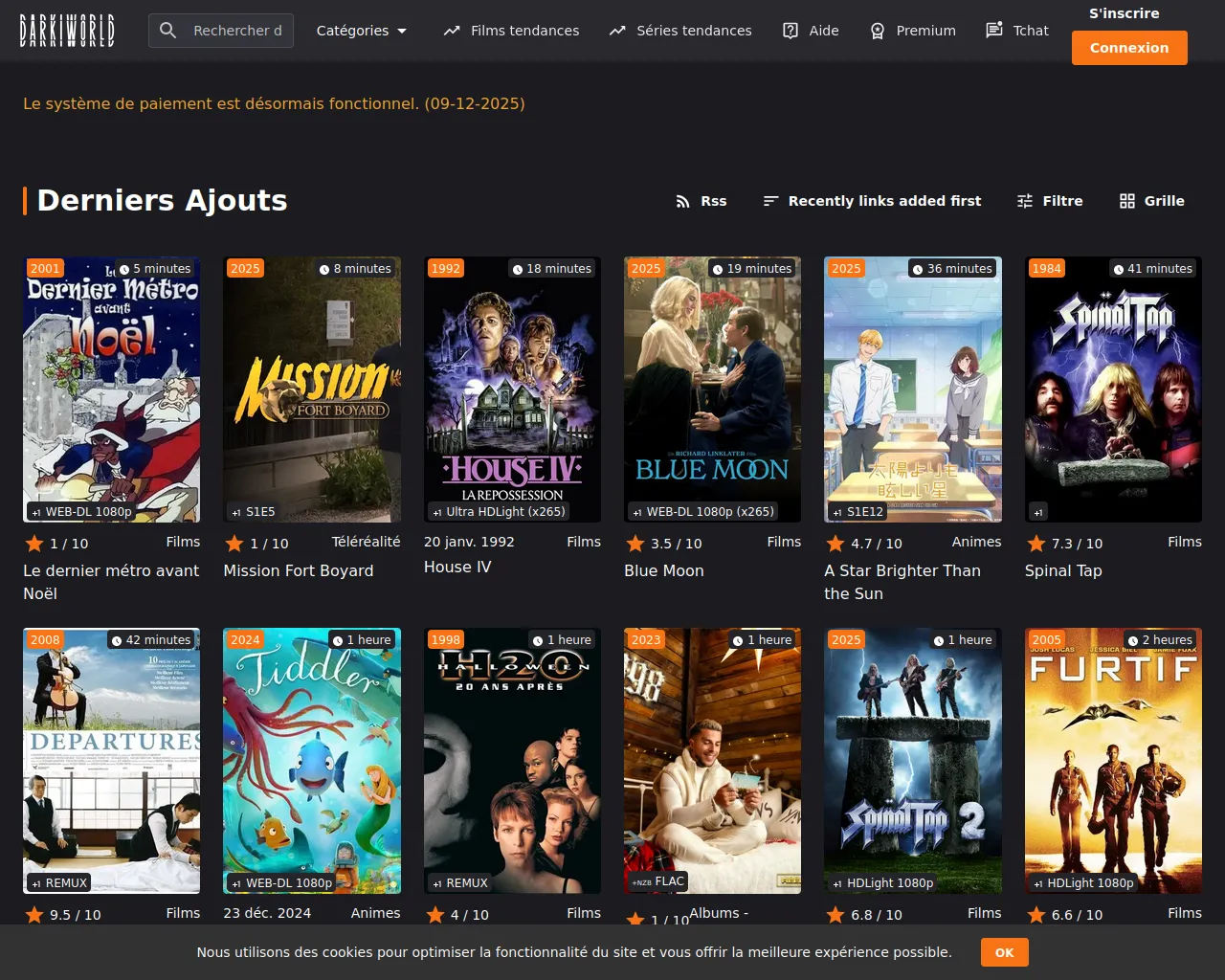Click the House IV title
This screenshot has height=980, width=1225.
[x=457, y=567]
